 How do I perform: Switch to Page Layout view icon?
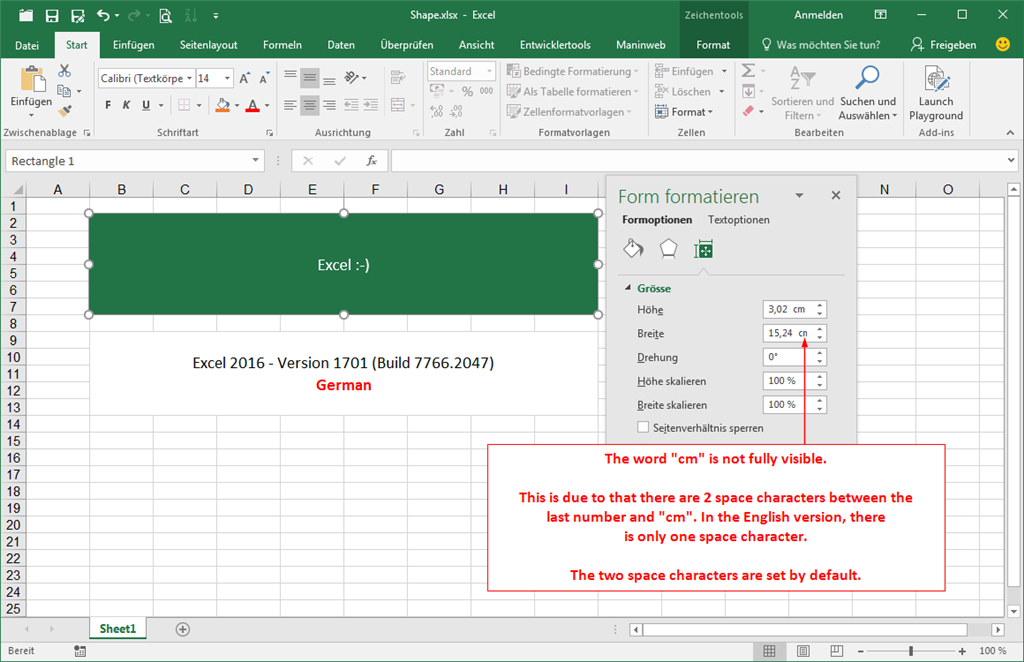tap(803, 651)
